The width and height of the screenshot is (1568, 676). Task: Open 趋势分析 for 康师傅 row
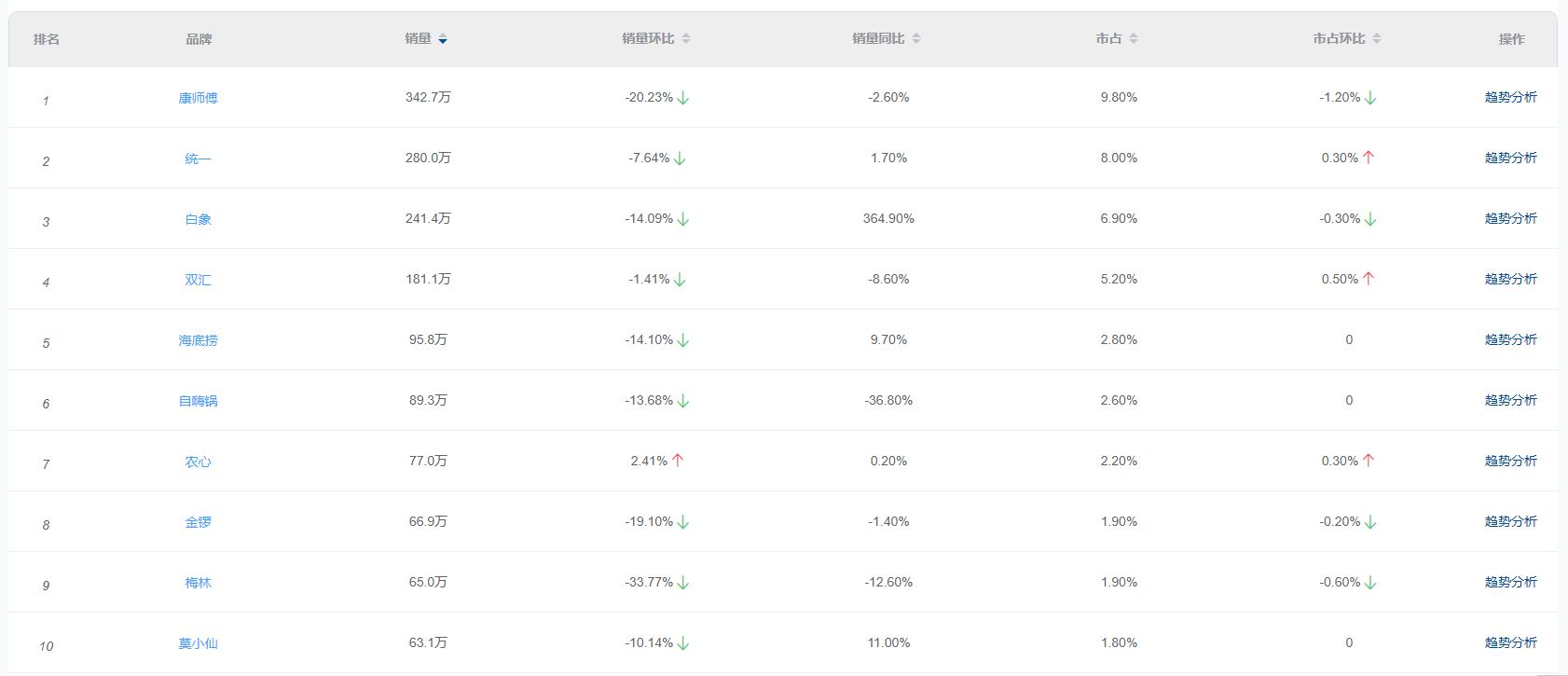[1510, 97]
